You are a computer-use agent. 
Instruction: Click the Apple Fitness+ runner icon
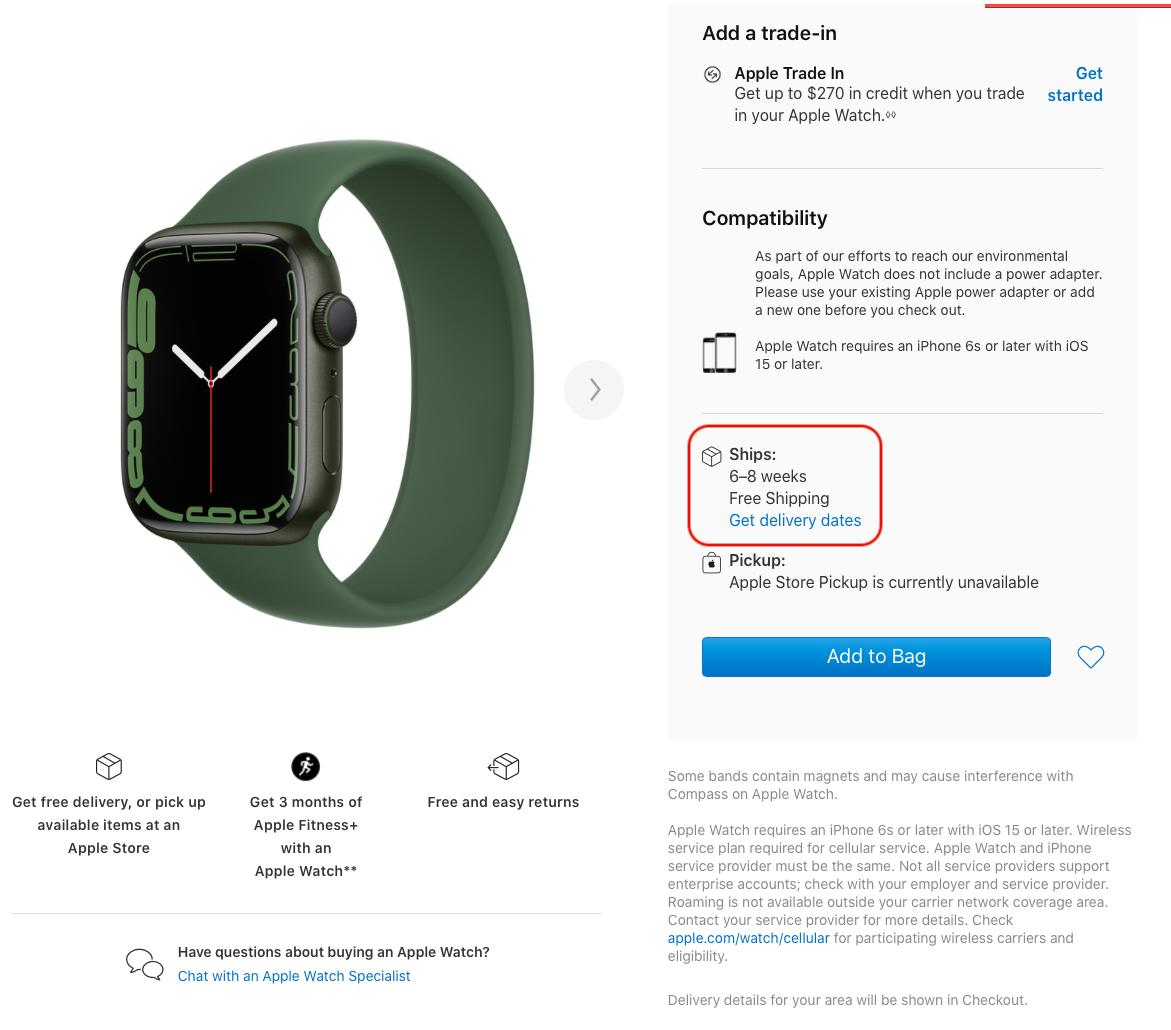pyautogui.click(x=305, y=767)
